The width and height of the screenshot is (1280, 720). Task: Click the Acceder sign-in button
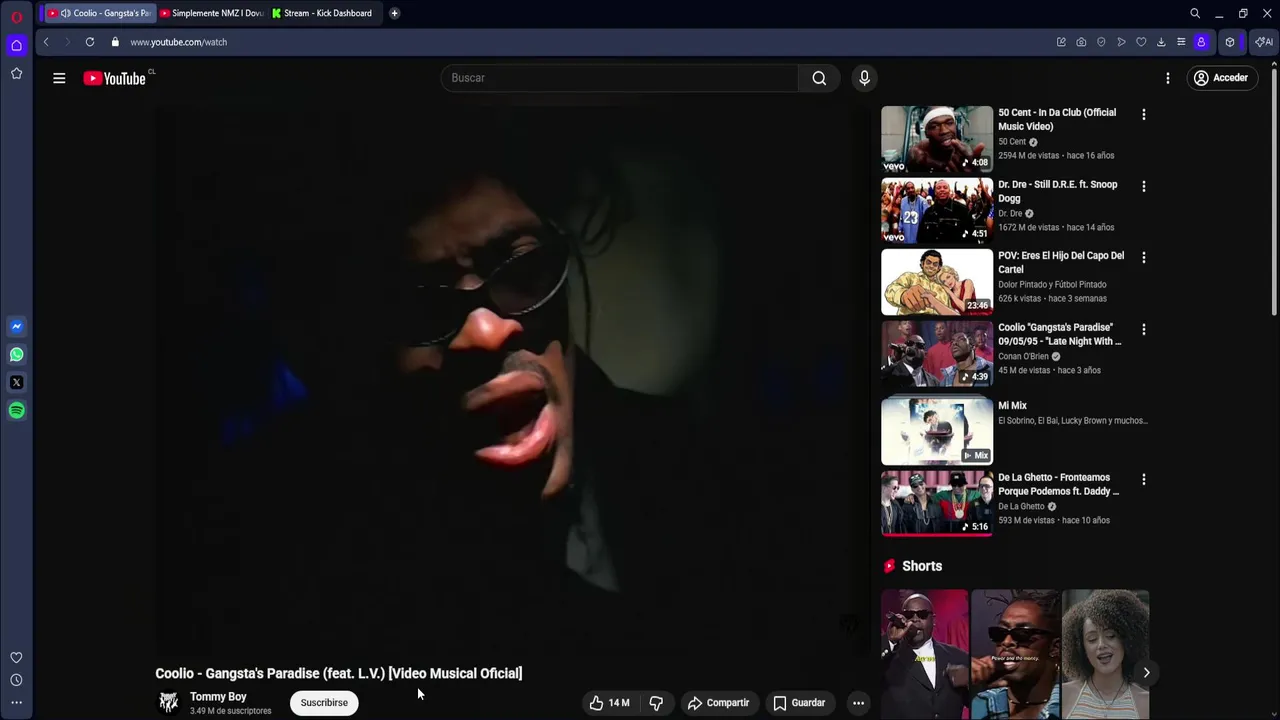(1220, 78)
